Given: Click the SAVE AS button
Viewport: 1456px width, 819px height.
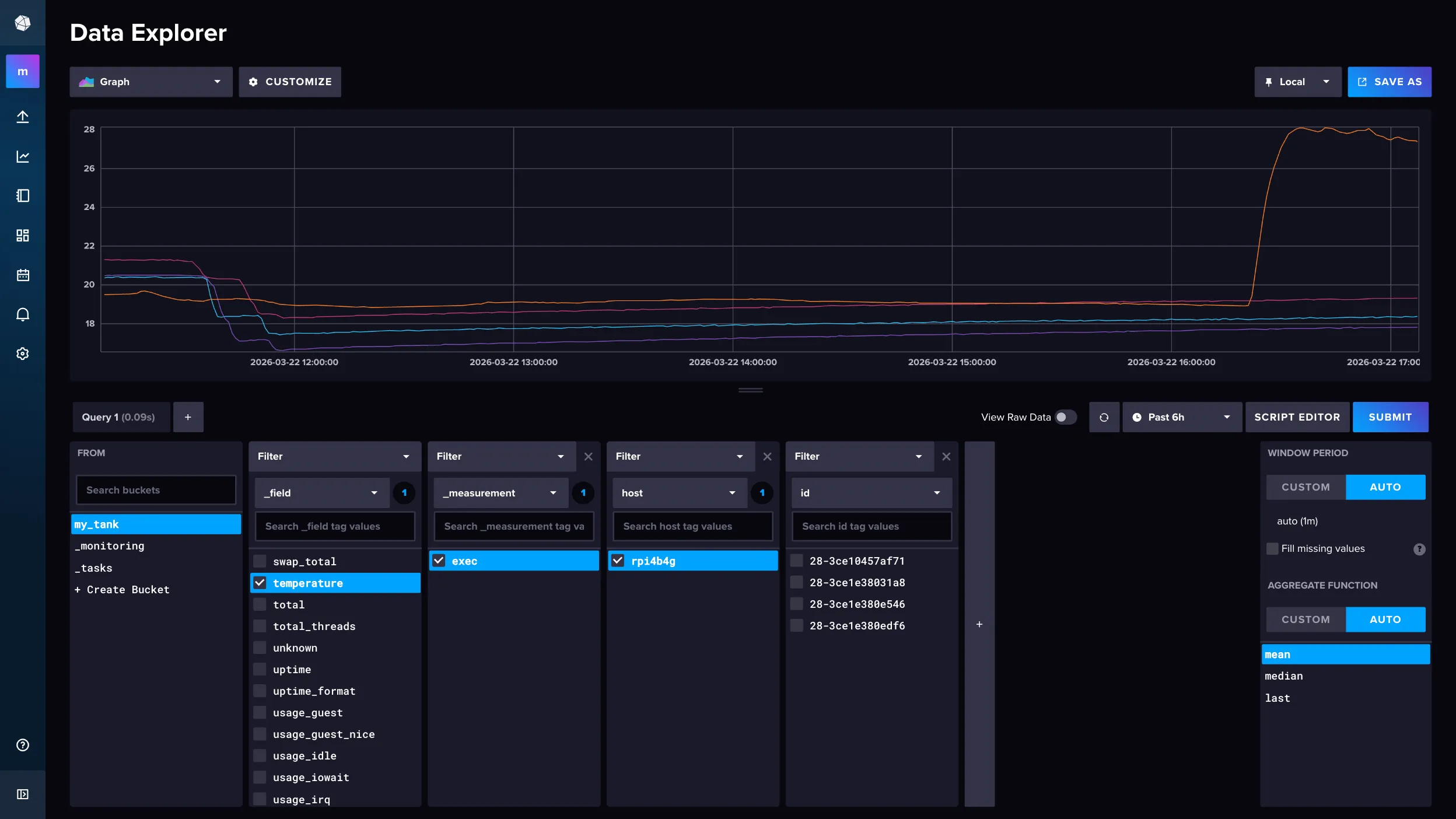Looking at the screenshot, I should (1389, 82).
